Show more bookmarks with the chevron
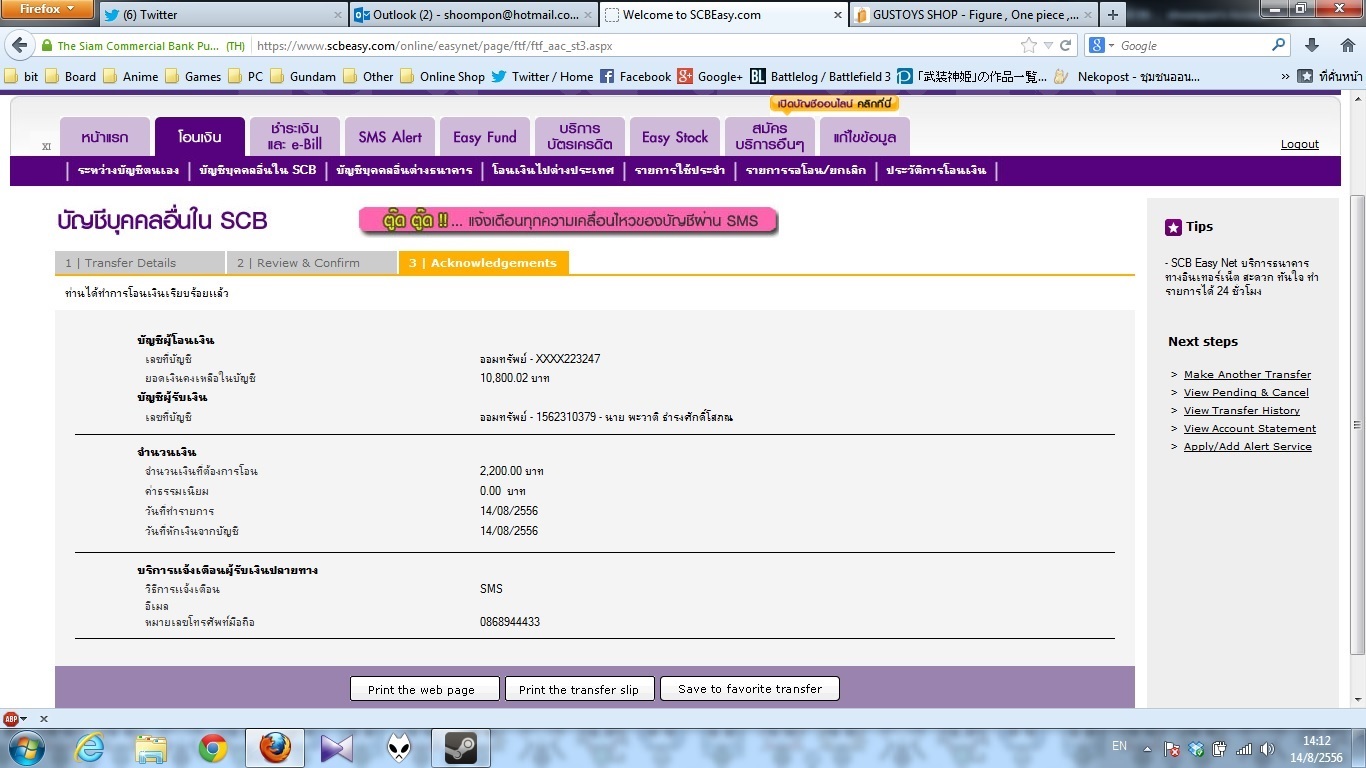1366x768 pixels. point(1285,76)
